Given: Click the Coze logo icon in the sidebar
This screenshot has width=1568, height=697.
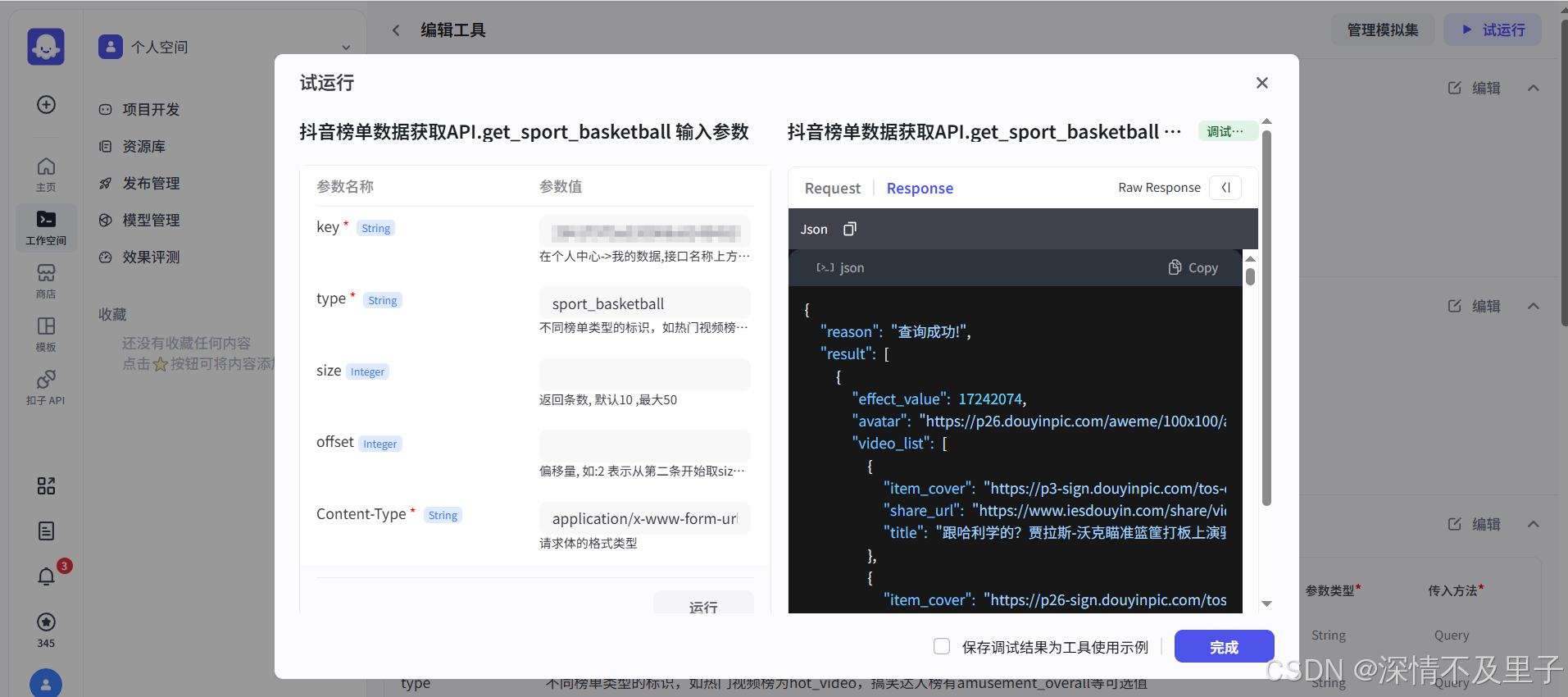Looking at the screenshot, I should click(46, 46).
